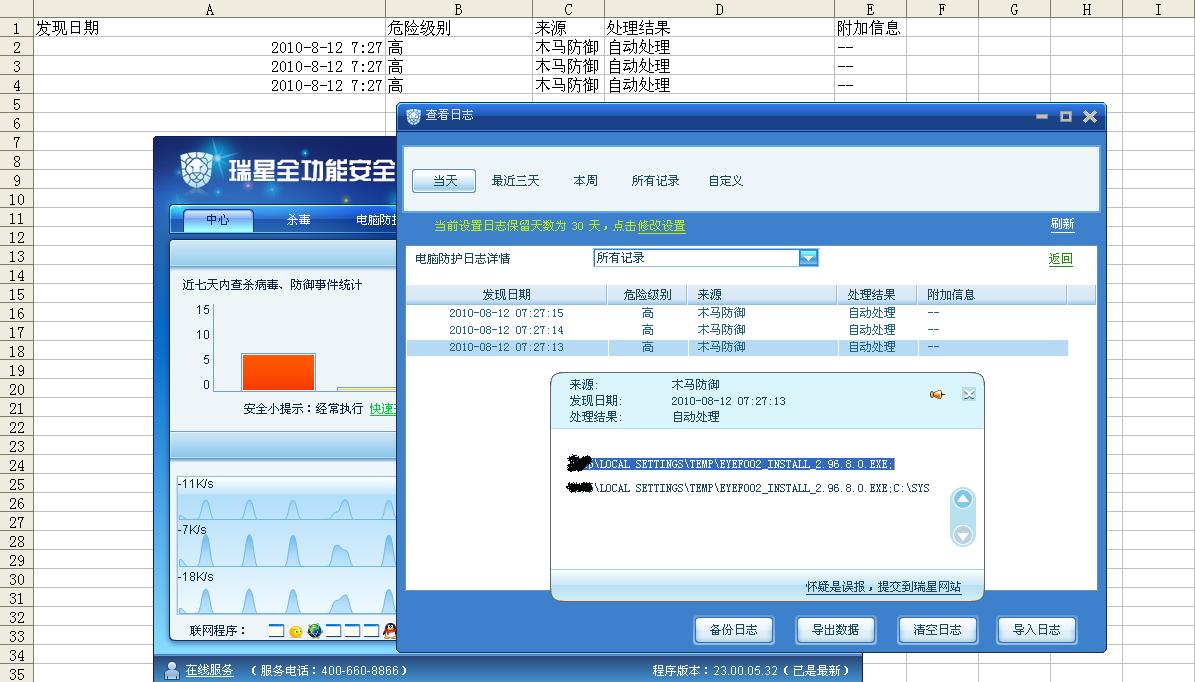
Task: Click Excel cell A1 containing 发现日期
Action: point(210,28)
